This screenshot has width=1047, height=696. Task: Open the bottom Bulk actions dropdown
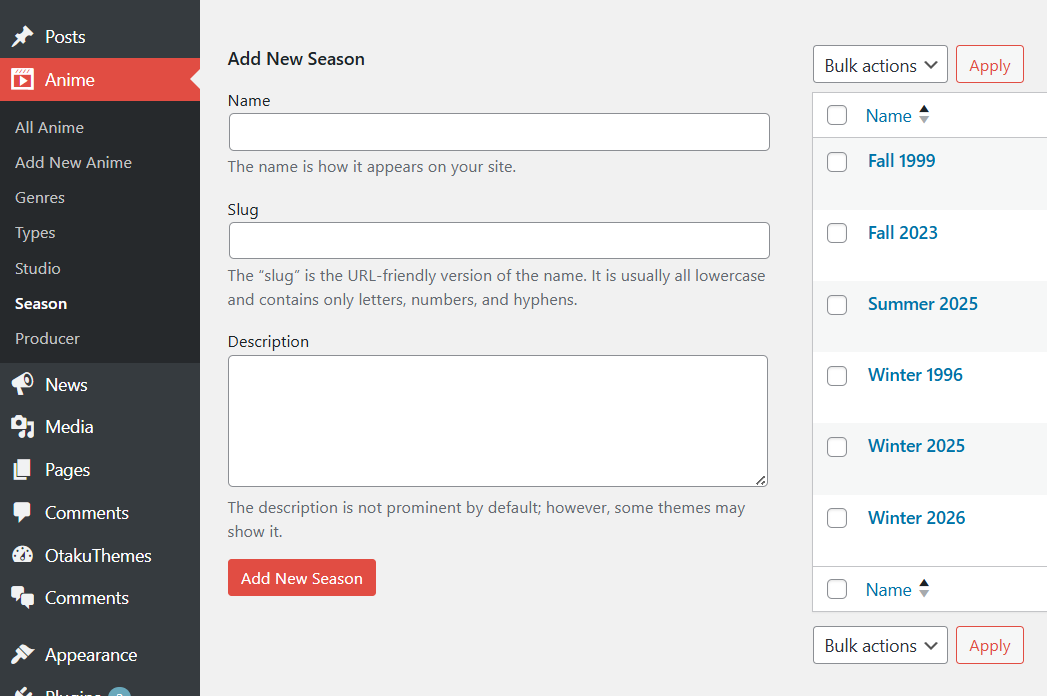click(x=880, y=645)
